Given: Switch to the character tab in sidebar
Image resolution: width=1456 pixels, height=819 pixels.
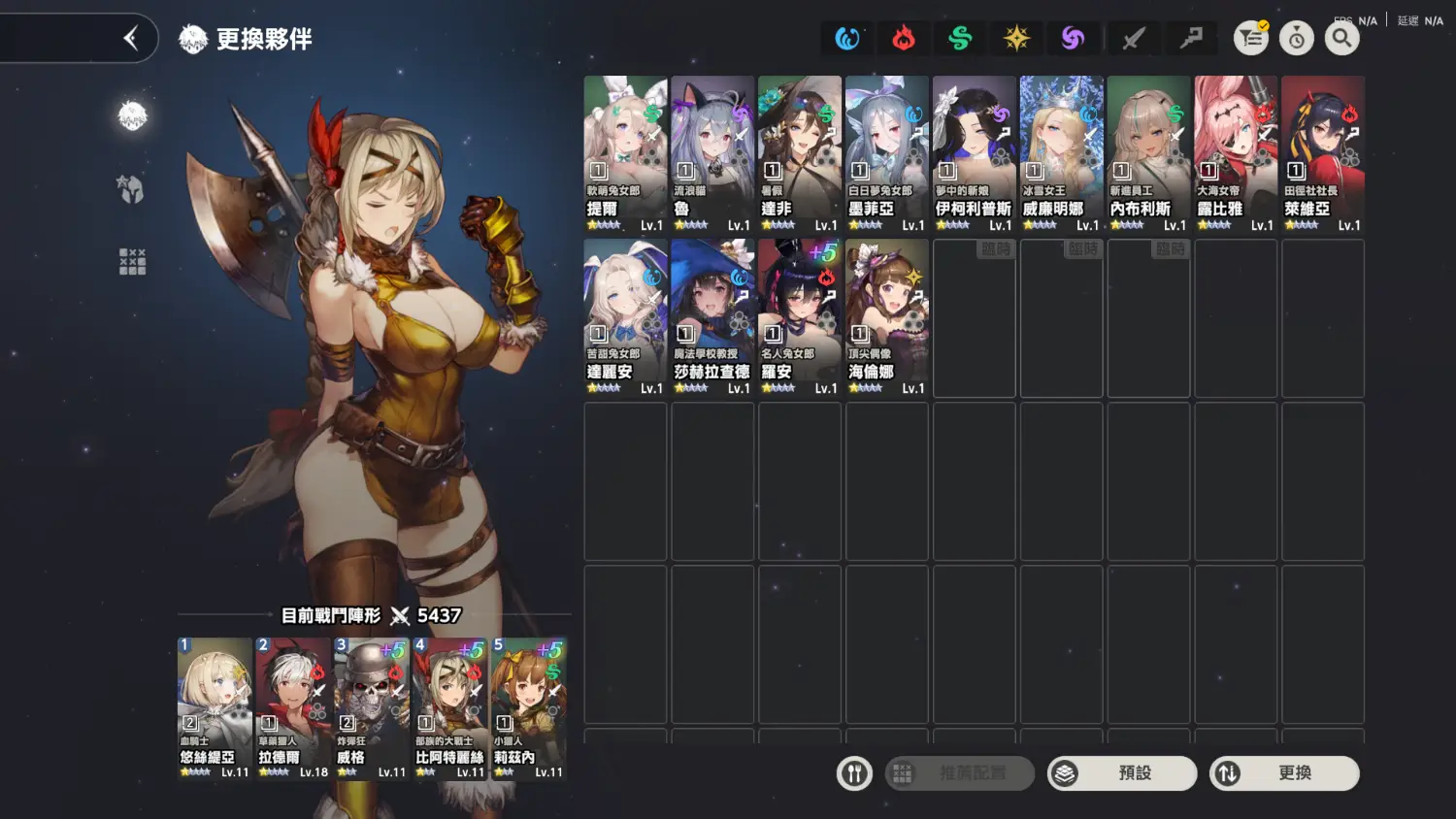Looking at the screenshot, I should [132, 116].
